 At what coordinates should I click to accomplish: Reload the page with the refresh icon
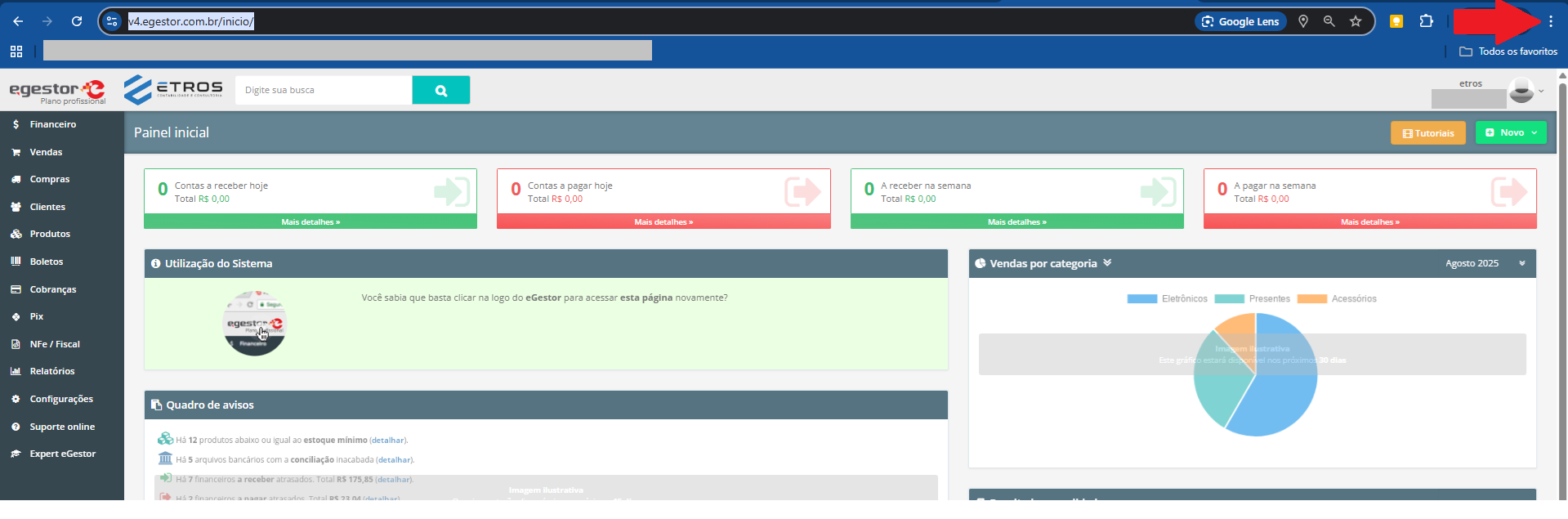click(x=77, y=21)
